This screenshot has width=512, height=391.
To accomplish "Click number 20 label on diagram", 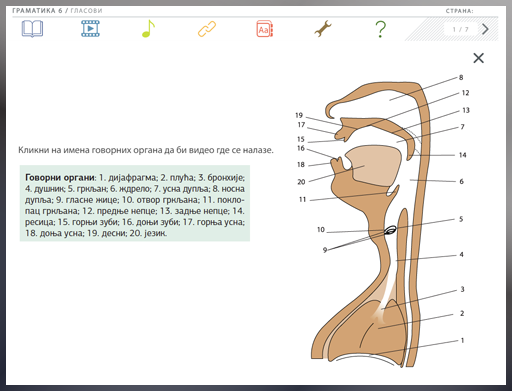I will click(x=301, y=182).
